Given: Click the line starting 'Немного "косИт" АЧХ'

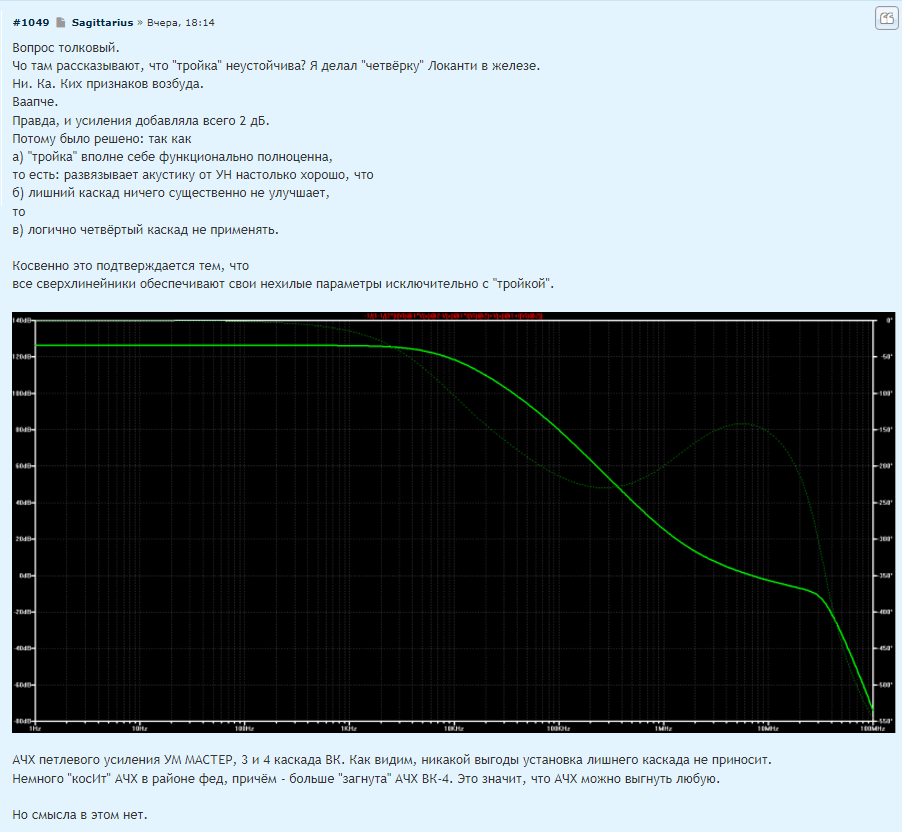Looking at the screenshot, I should click(365, 779).
